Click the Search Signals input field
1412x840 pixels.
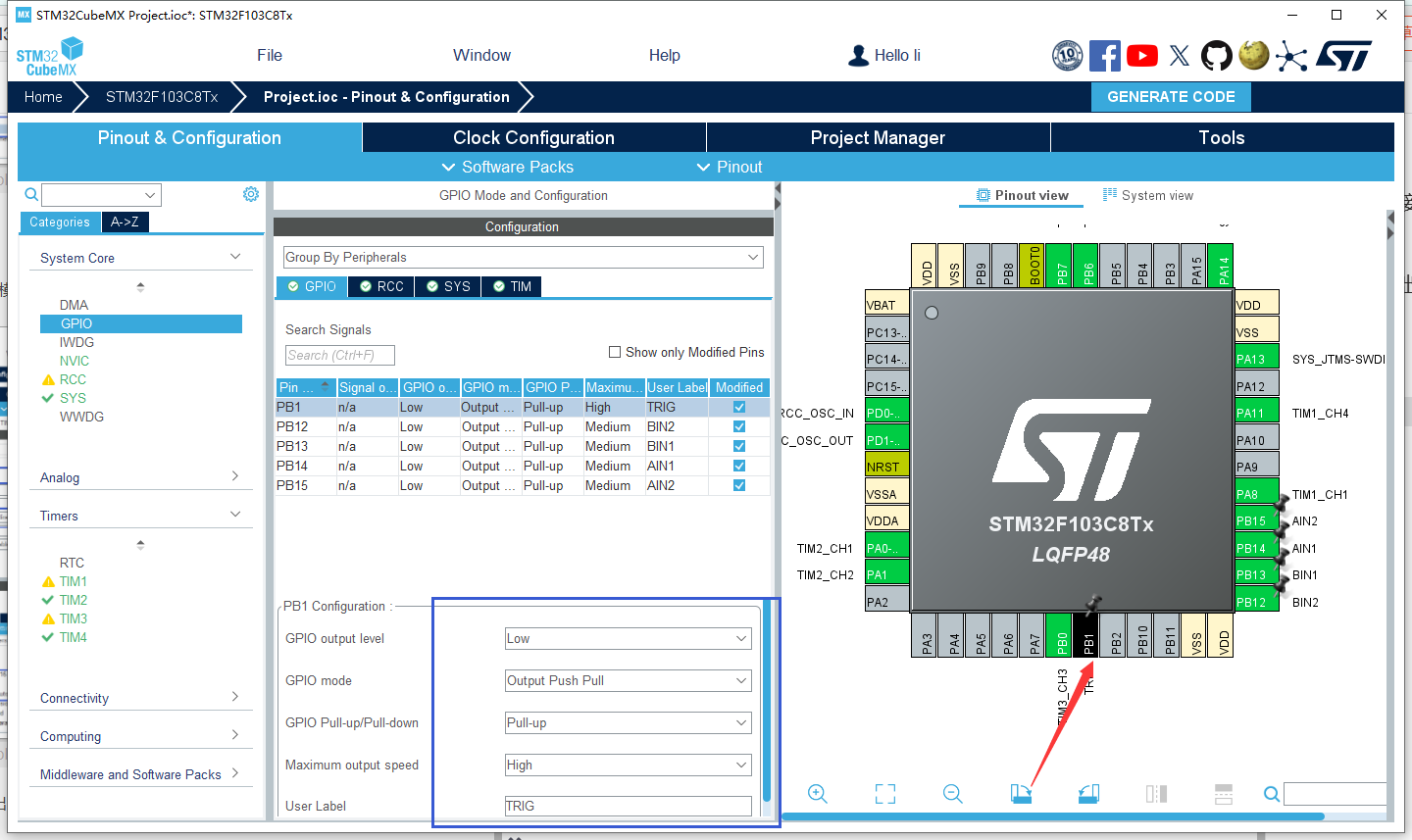point(340,356)
